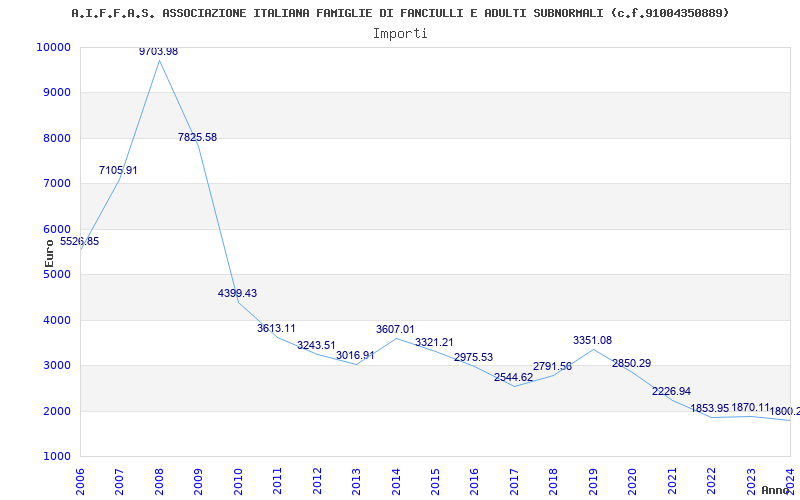
Task: Click the 2012 x-axis year label
Action: [x=317, y=481]
